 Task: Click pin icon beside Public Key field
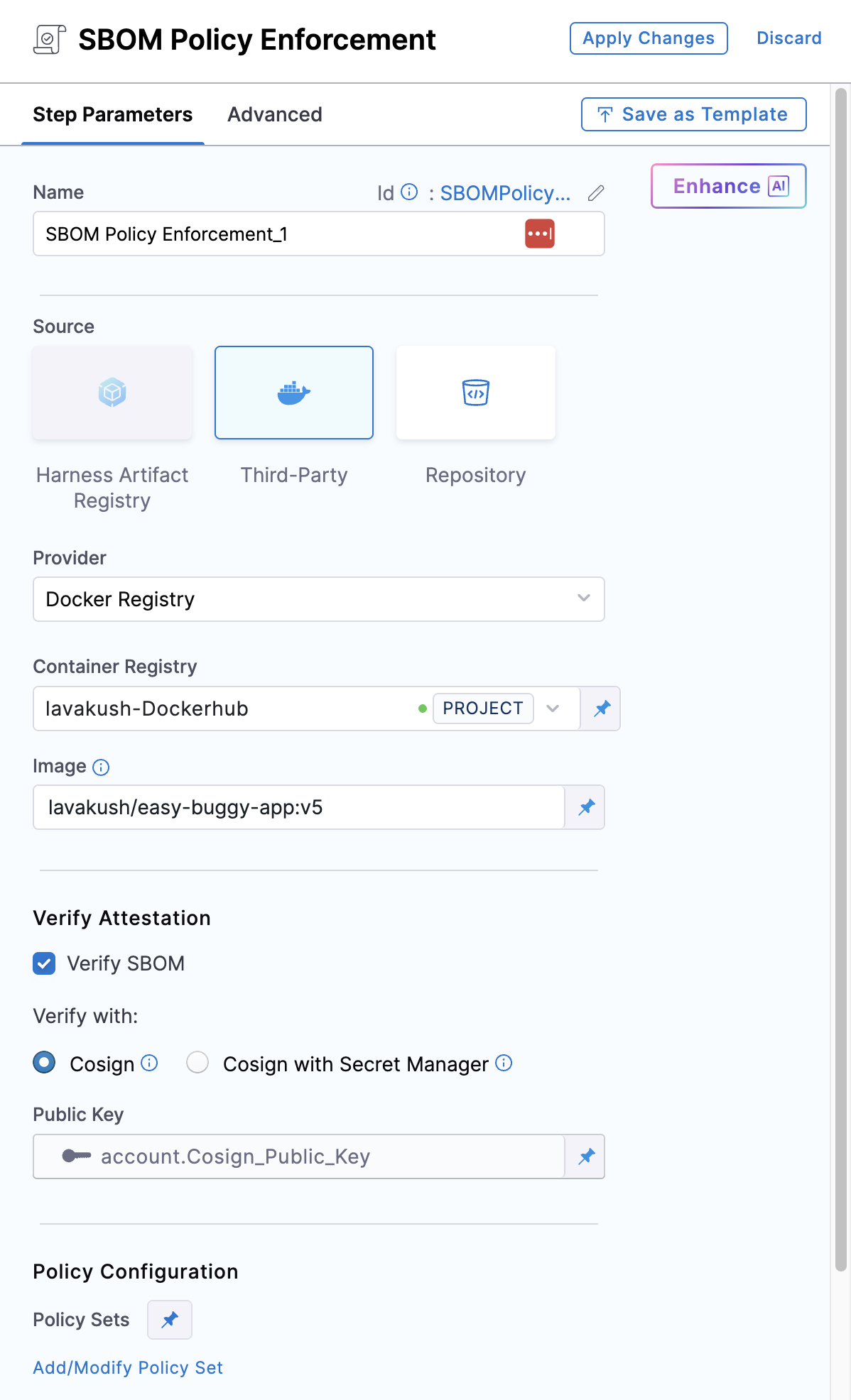tap(586, 1156)
